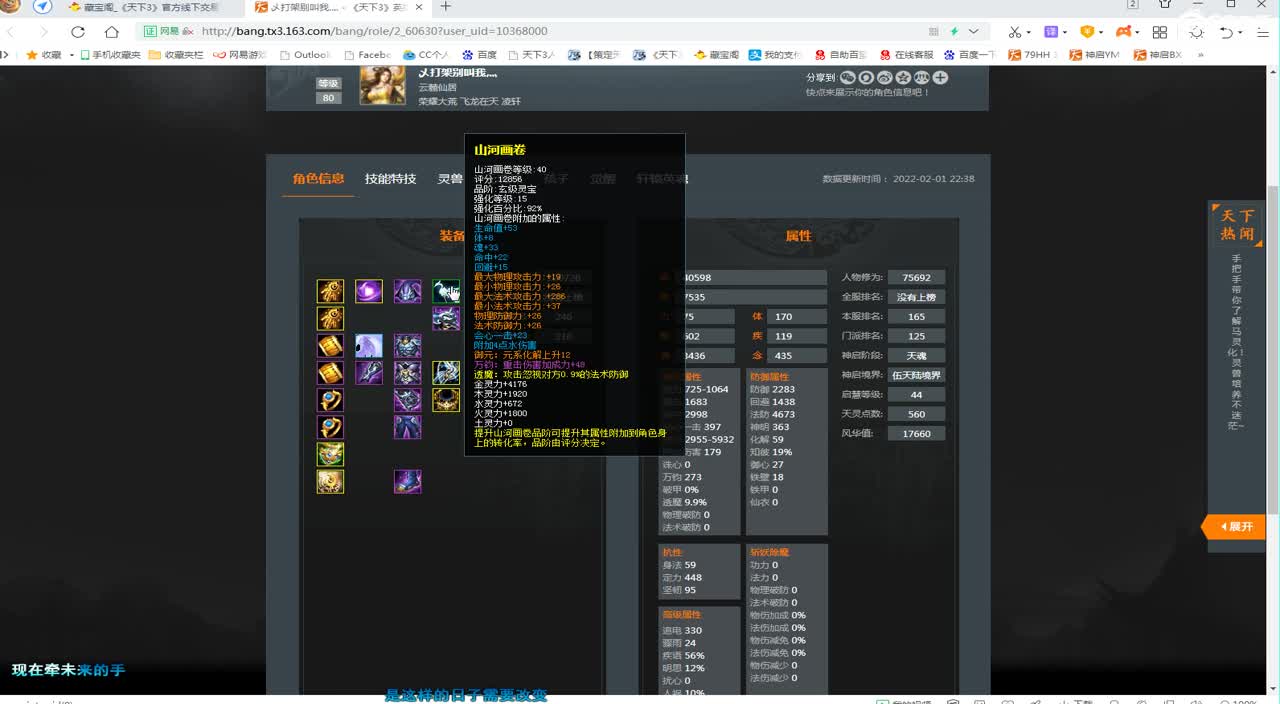The height and width of the screenshot is (704, 1280).
Task: Click the light-blue cloak equipment icon
Action: 369,346
